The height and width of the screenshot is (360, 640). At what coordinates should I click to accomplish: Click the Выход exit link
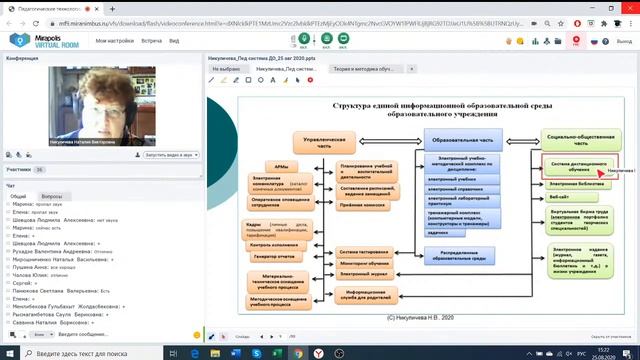pyautogui.click(x=624, y=42)
